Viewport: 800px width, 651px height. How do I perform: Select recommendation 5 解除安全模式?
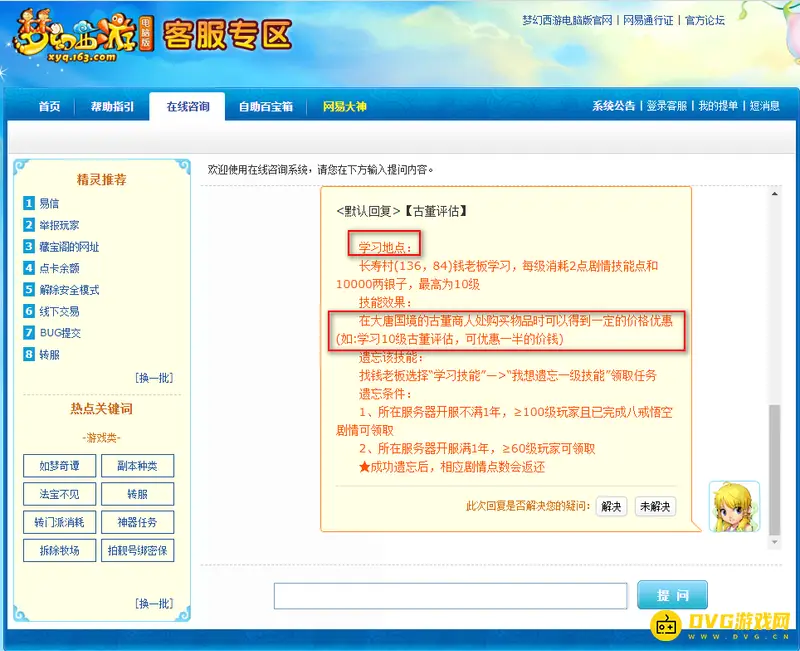[69, 290]
